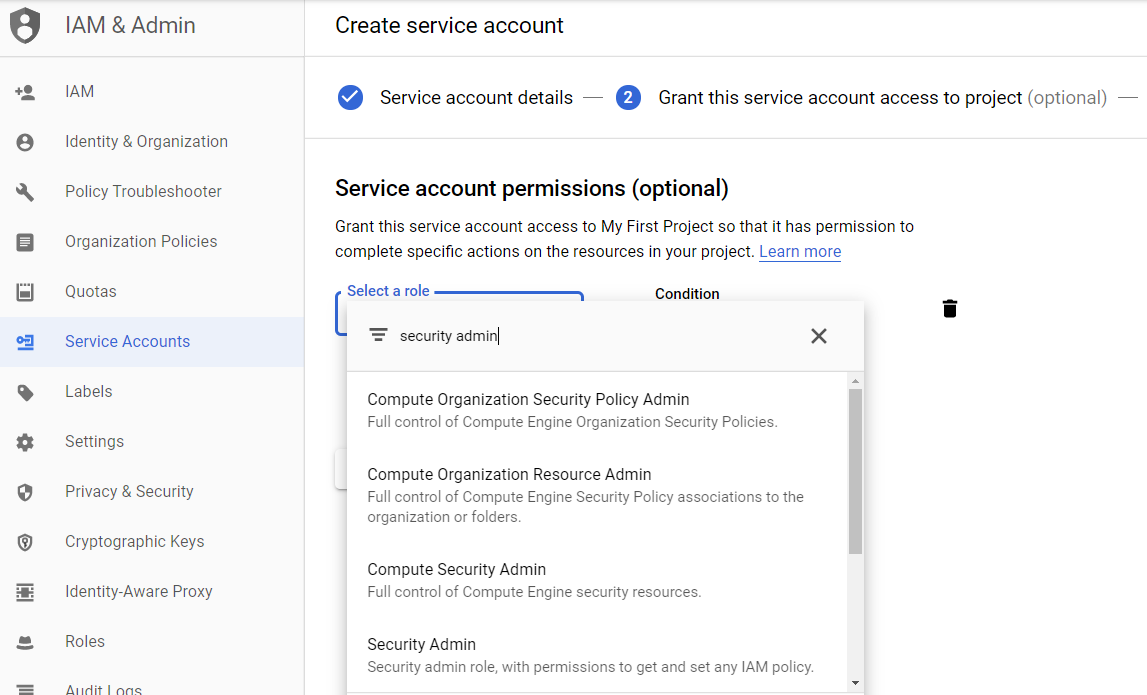Click the Organization Policies document icon

pos(26,241)
